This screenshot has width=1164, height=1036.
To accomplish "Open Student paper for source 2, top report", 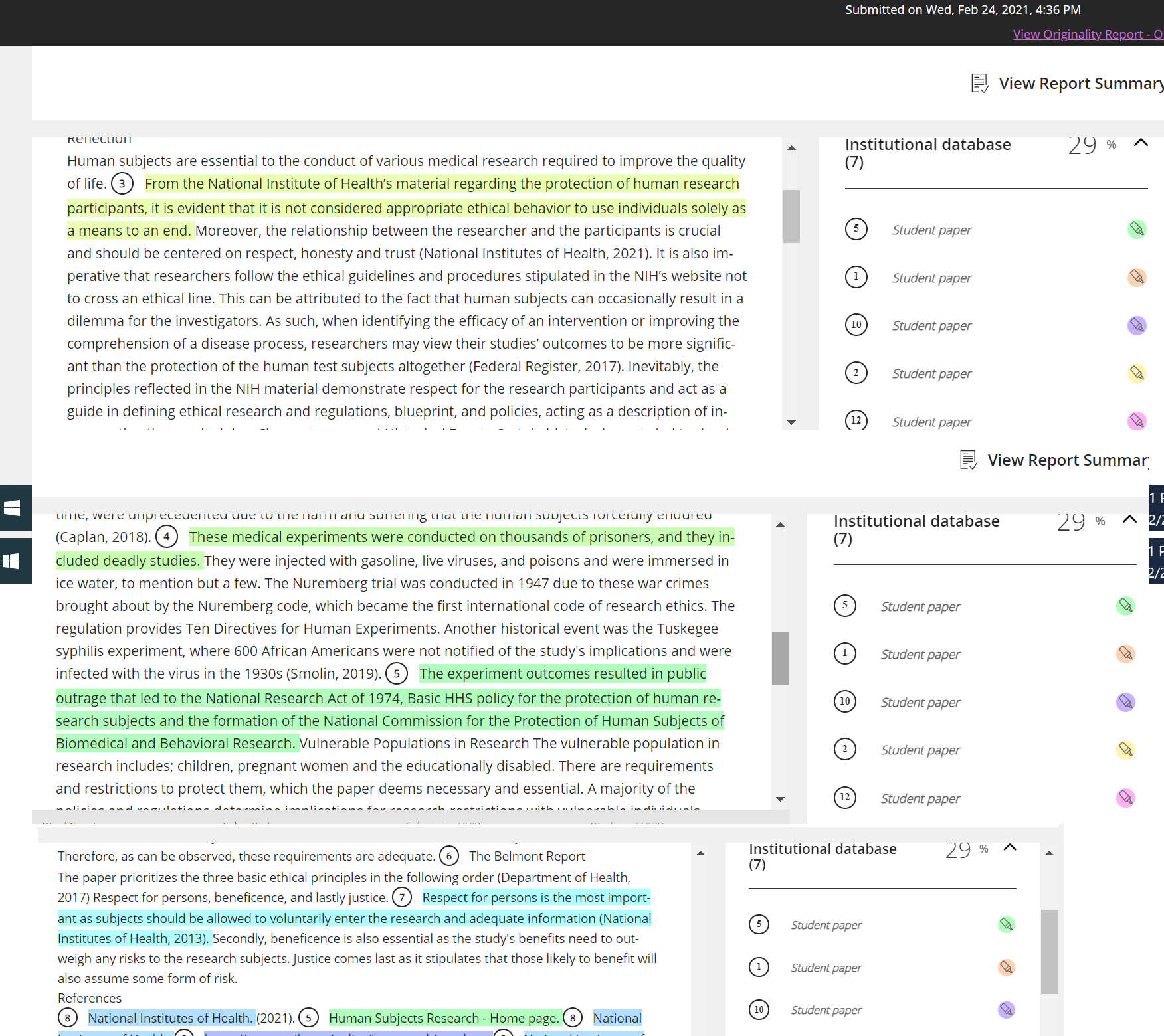I will click(931, 374).
